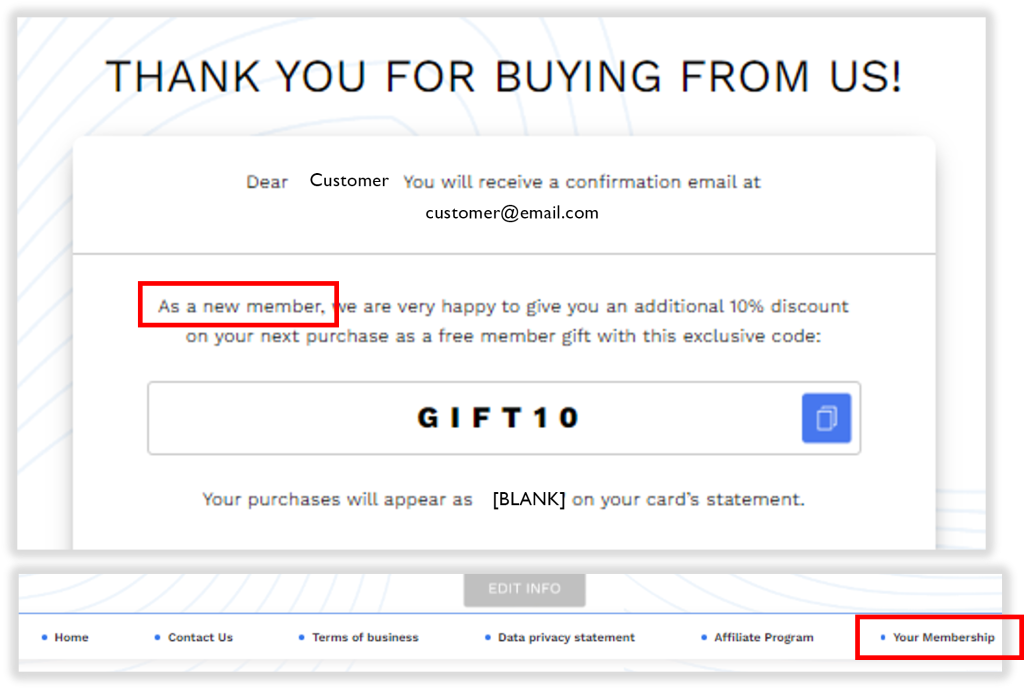Open the Contact Us link
The height and width of the screenshot is (689, 1024).
pos(200,637)
